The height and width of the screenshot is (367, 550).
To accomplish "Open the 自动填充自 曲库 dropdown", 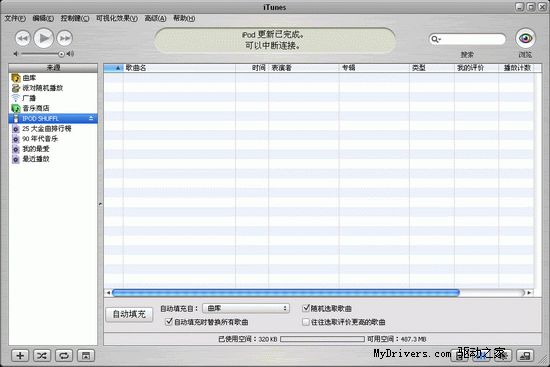I will [x=246, y=308].
